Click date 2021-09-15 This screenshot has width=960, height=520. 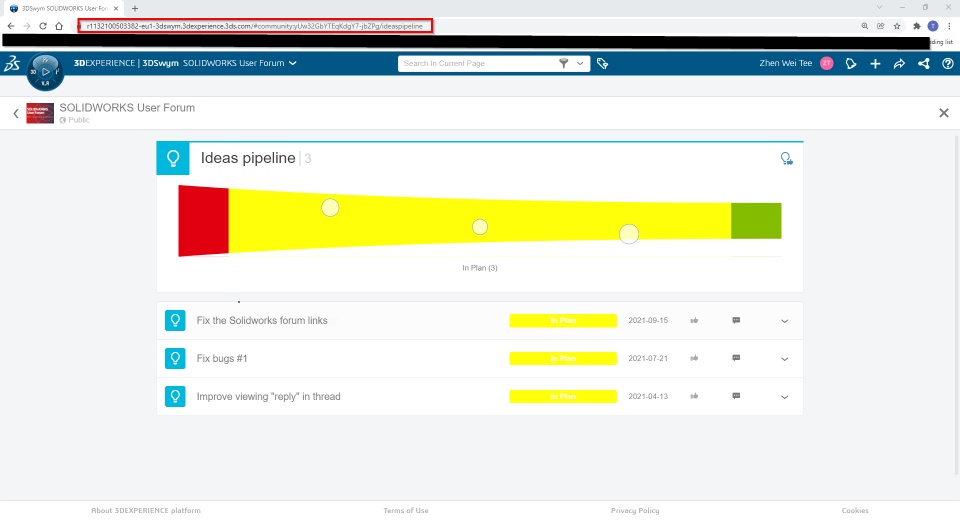[648, 320]
